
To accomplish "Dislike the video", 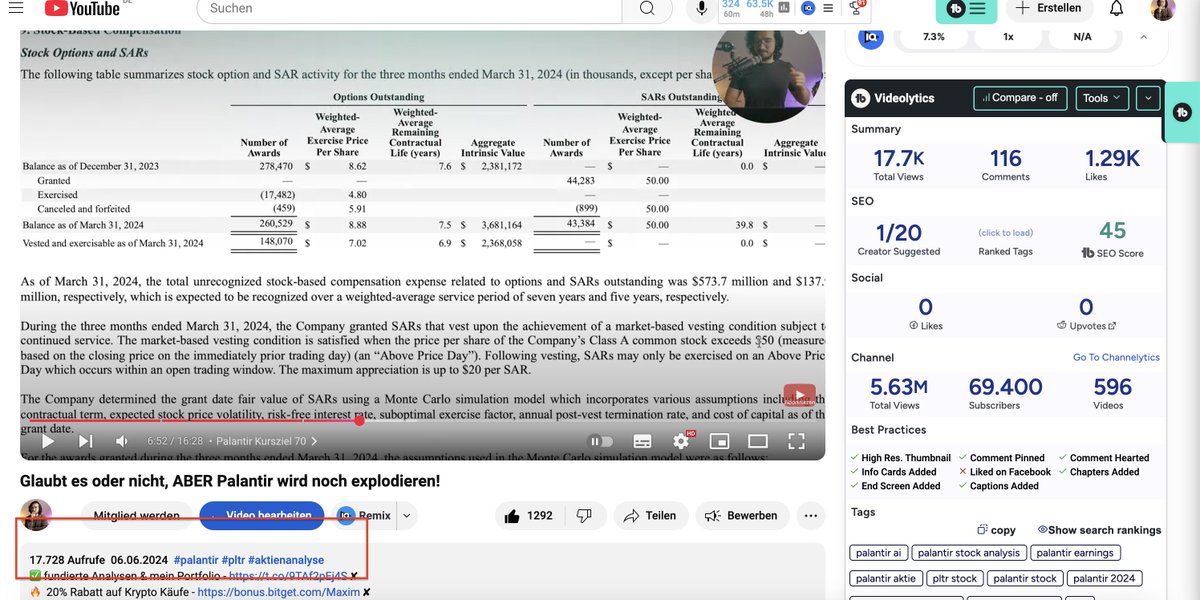I will pos(586,516).
